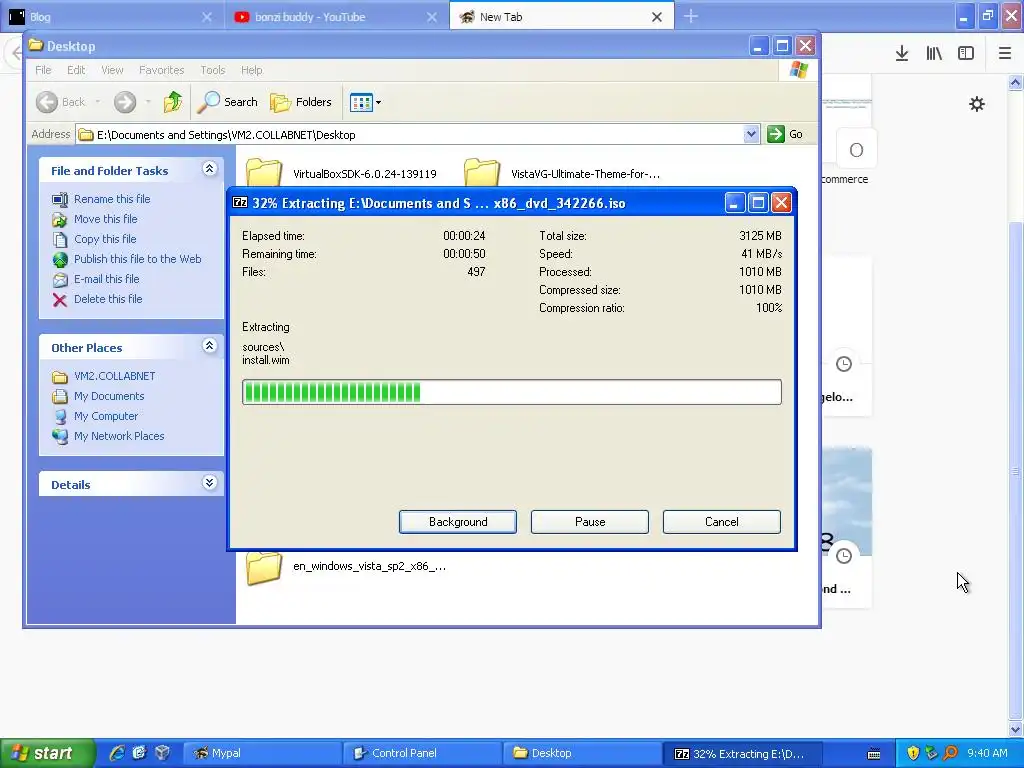The image size is (1024, 768).
Task: Open the browser hamburger menu
Action: 1005,53
